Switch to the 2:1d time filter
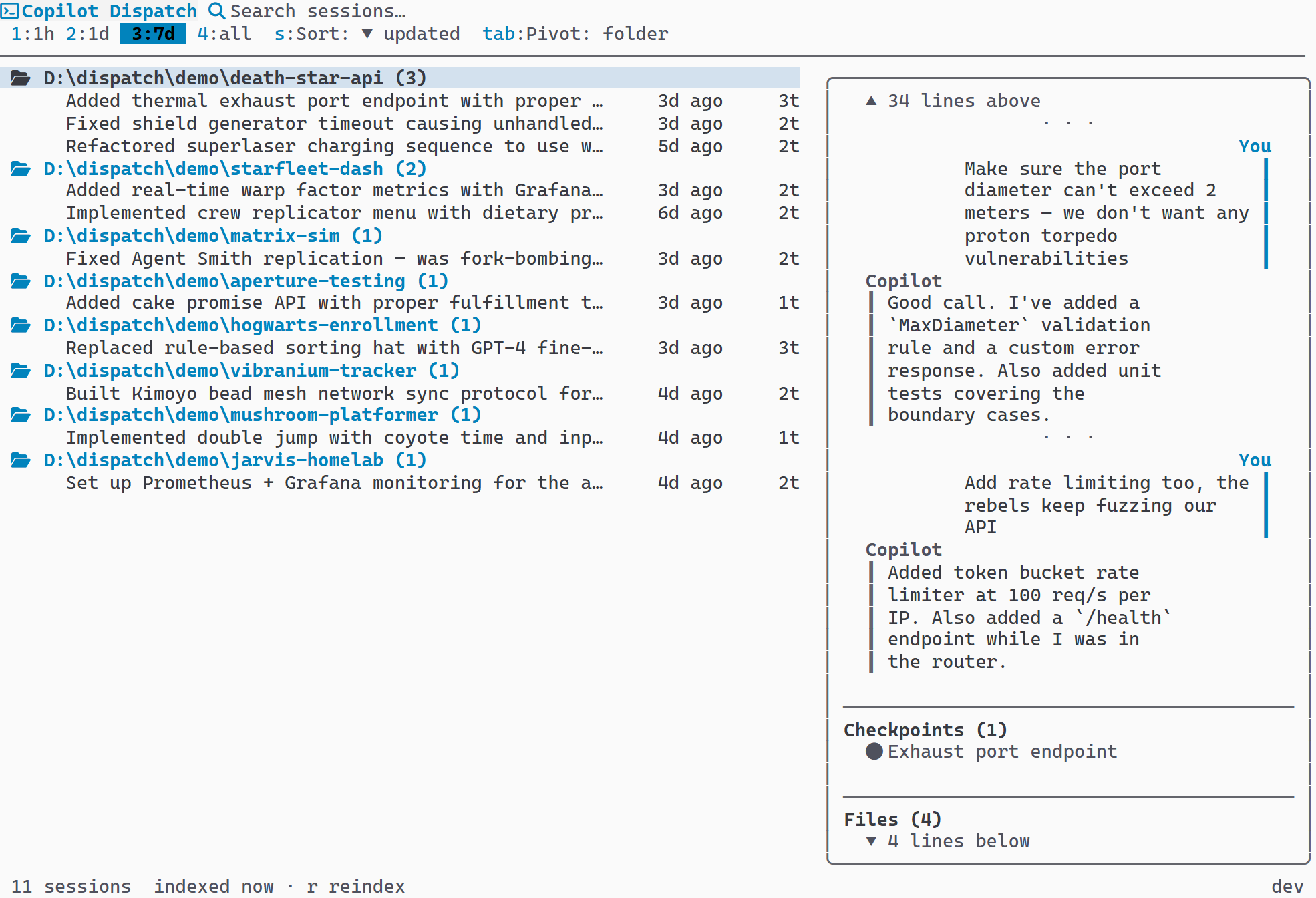Image resolution: width=1316 pixels, height=898 pixels. [x=88, y=33]
